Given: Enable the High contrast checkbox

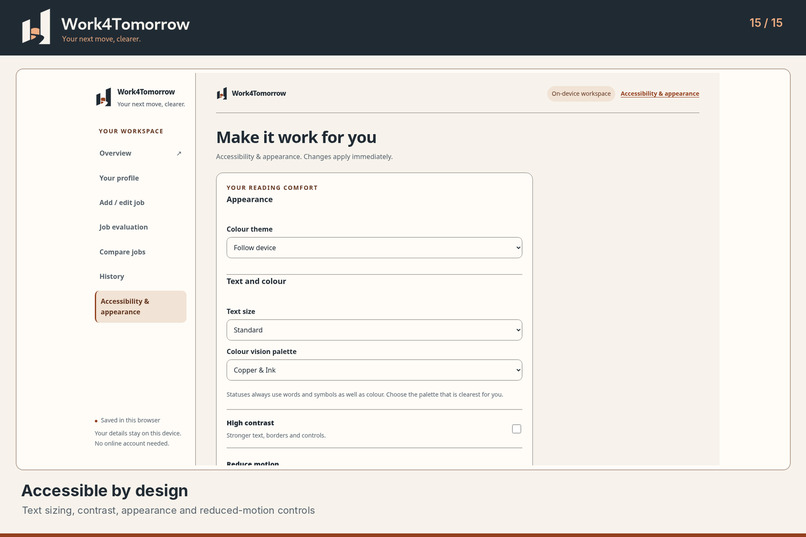Looking at the screenshot, I should coord(517,429).
